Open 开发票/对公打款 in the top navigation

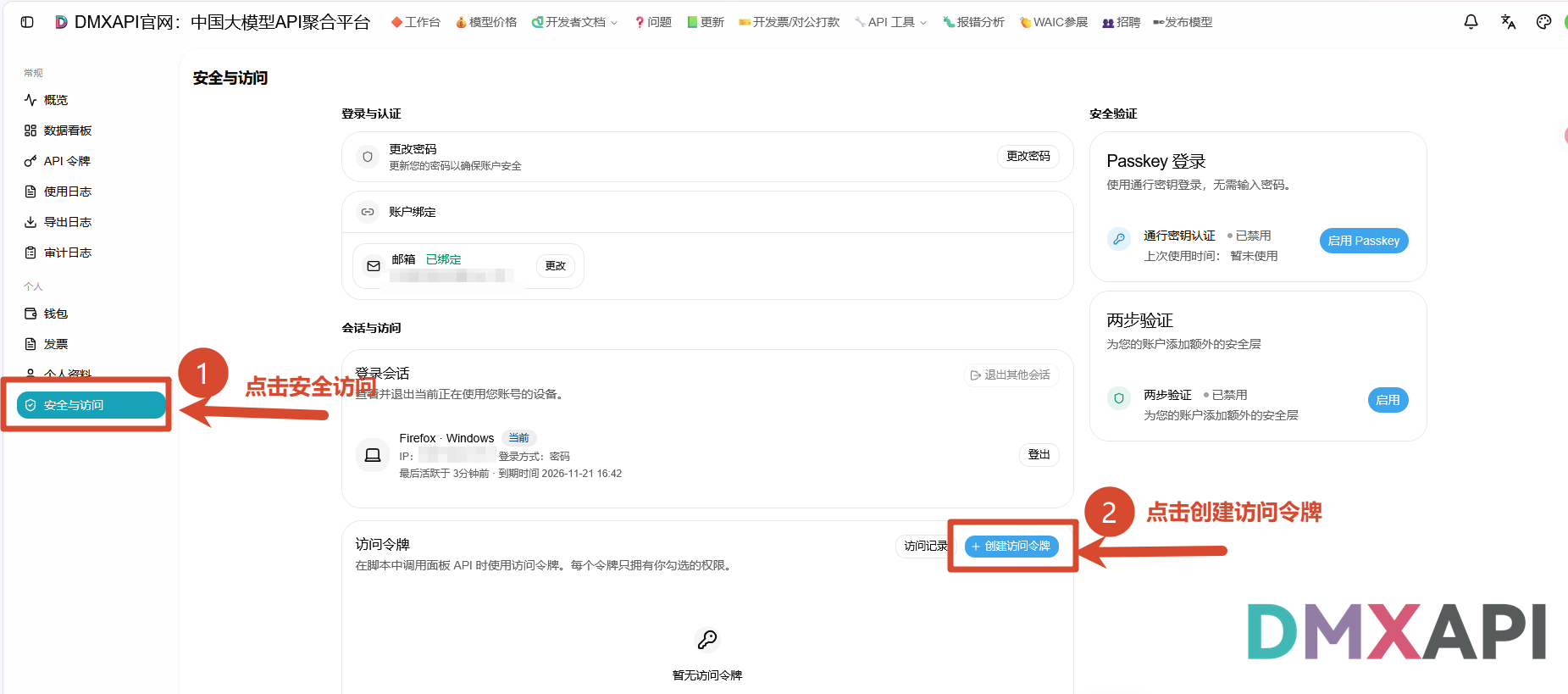tap(789, 22)
